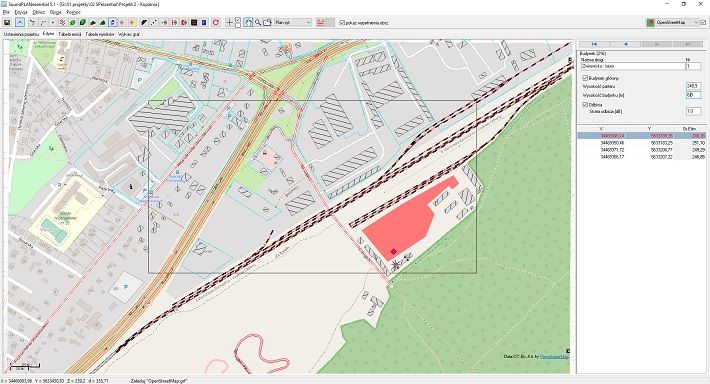Click the blue square object icon
The height and width of the screenshot is (384, 710).
204,22
